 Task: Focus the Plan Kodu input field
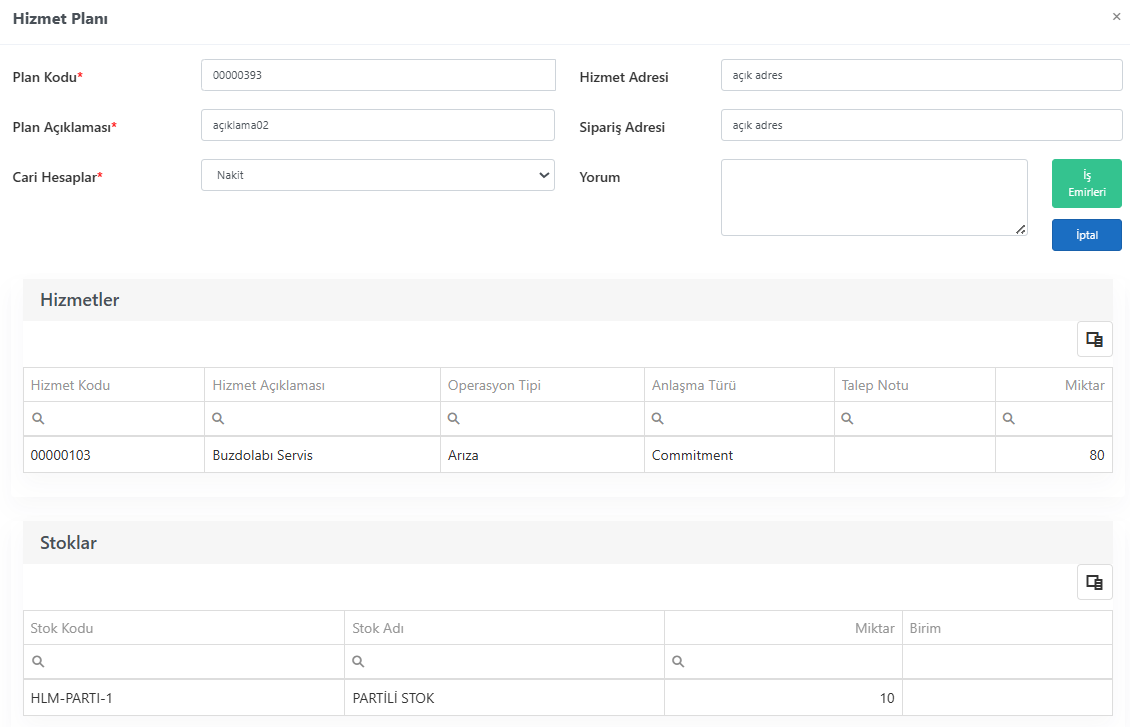pos(378,75)
